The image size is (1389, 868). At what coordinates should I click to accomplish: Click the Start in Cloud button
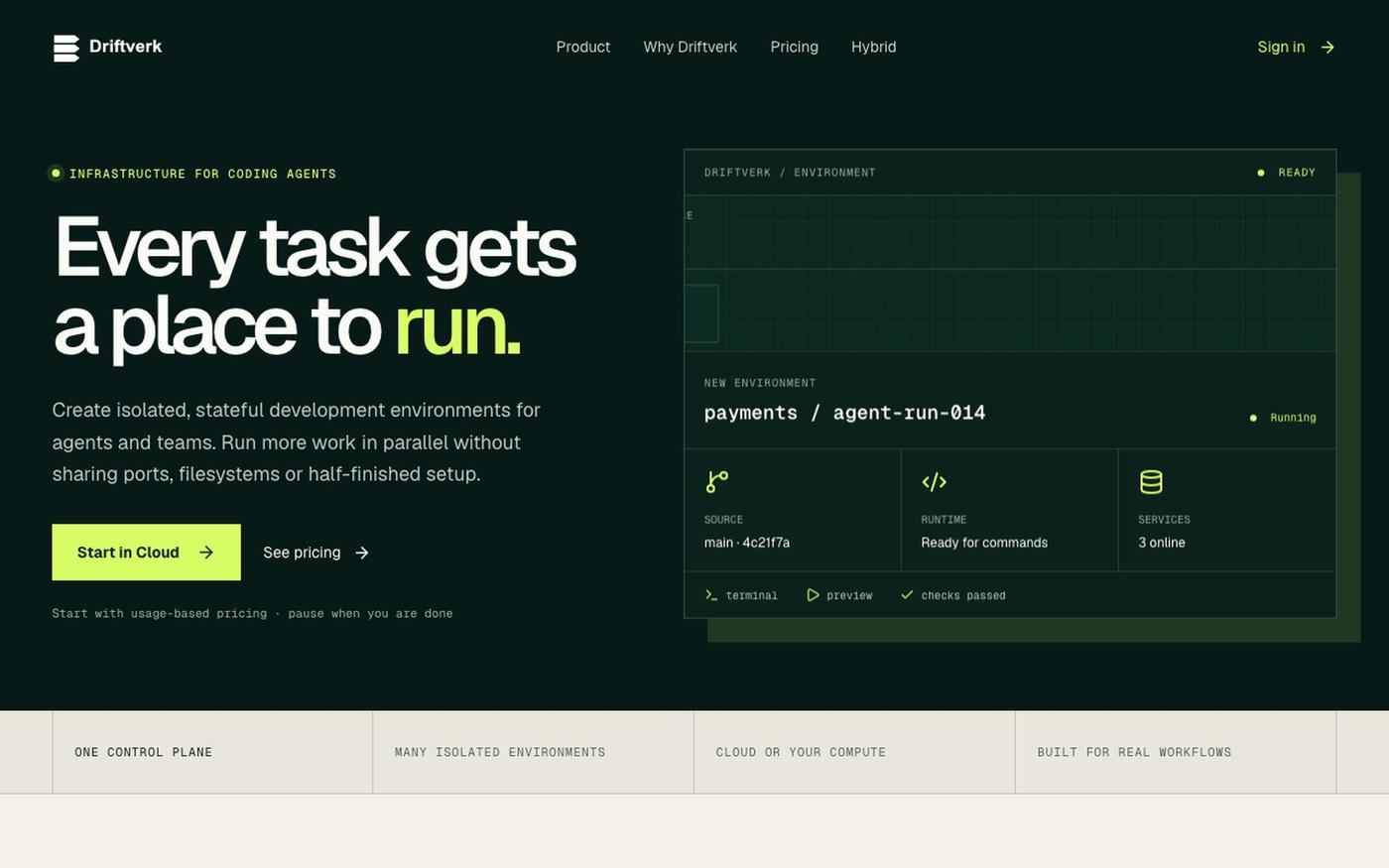point(146,553)
